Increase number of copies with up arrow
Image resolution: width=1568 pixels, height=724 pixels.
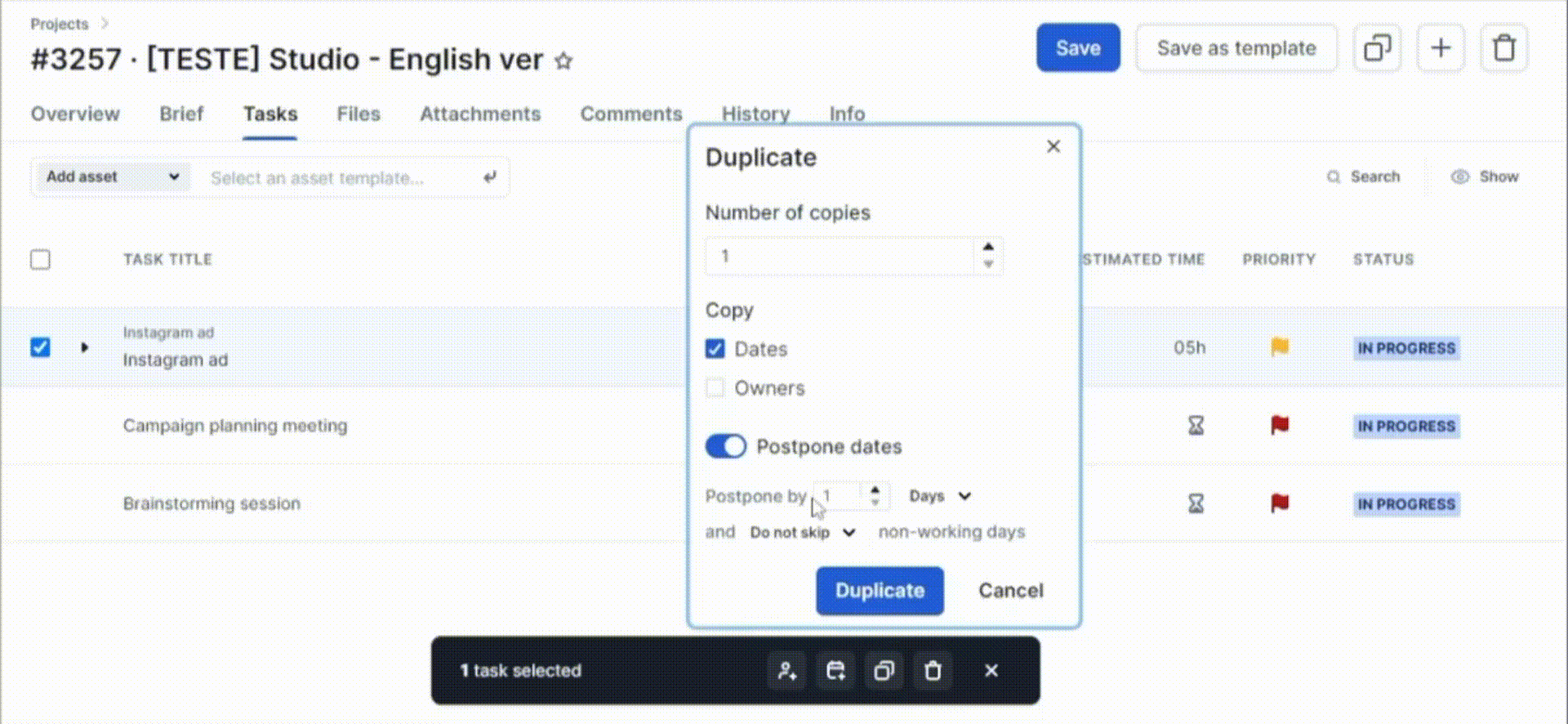(x=988, y=247)
